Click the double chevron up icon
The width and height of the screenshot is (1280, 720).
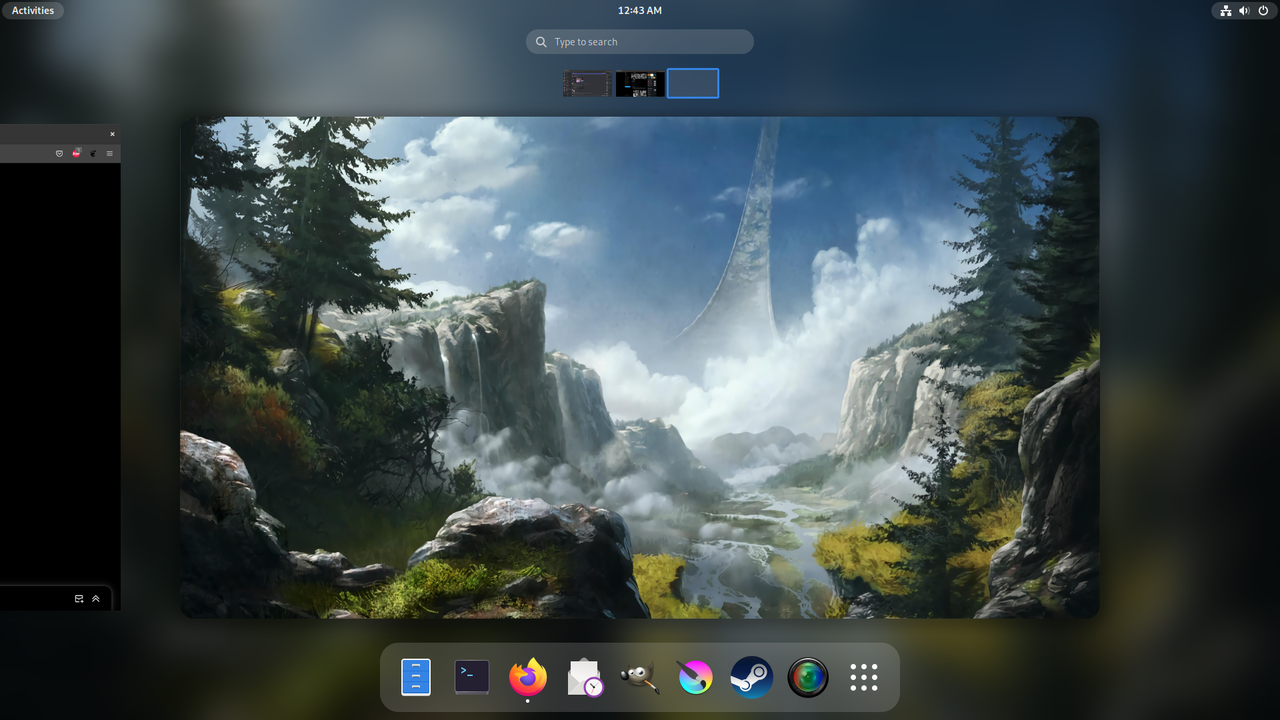[96, 599]
